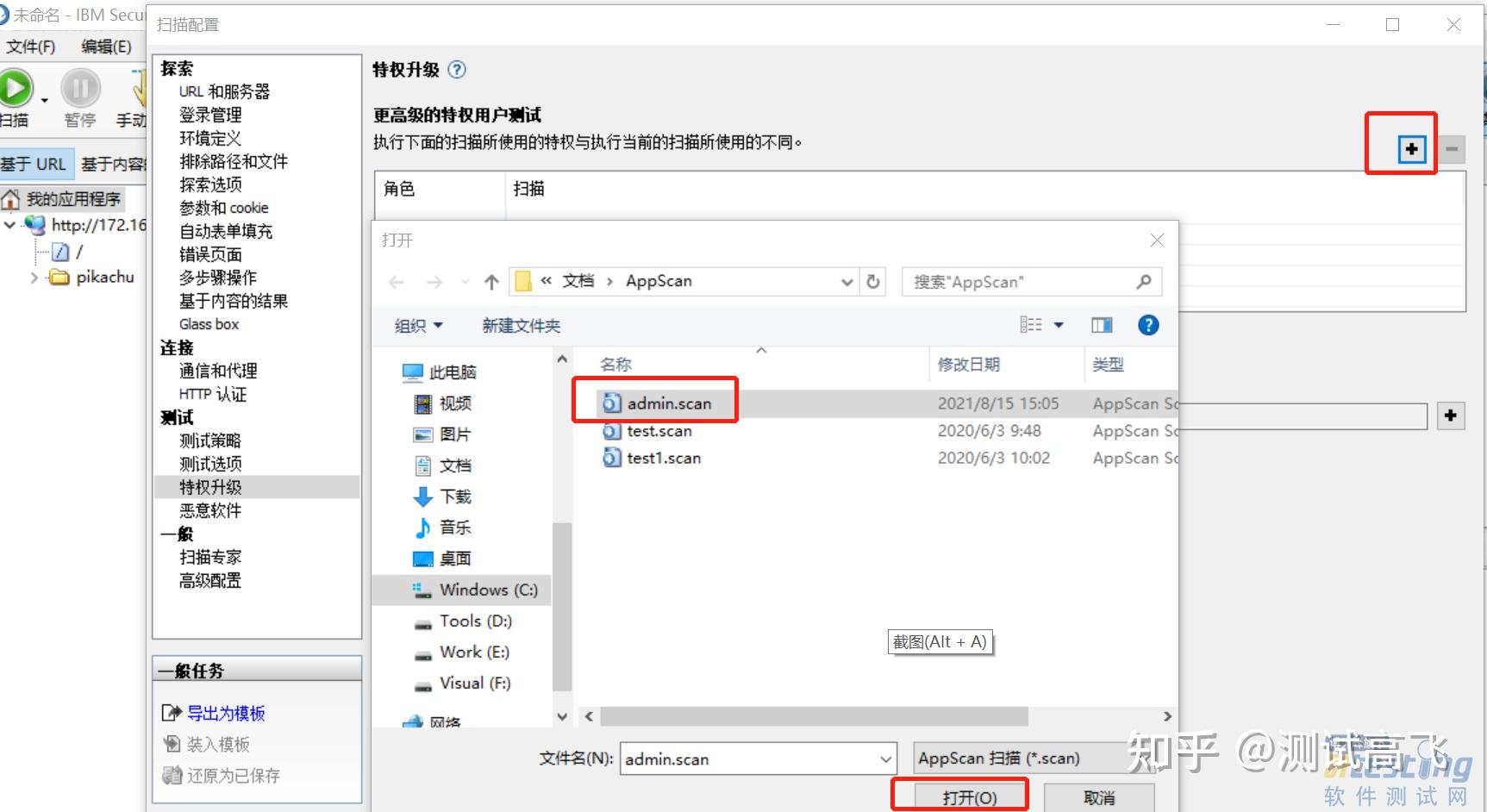Click New Folder button
Viewport: 1487px width, 812px height.
click(x=522, y=326)
